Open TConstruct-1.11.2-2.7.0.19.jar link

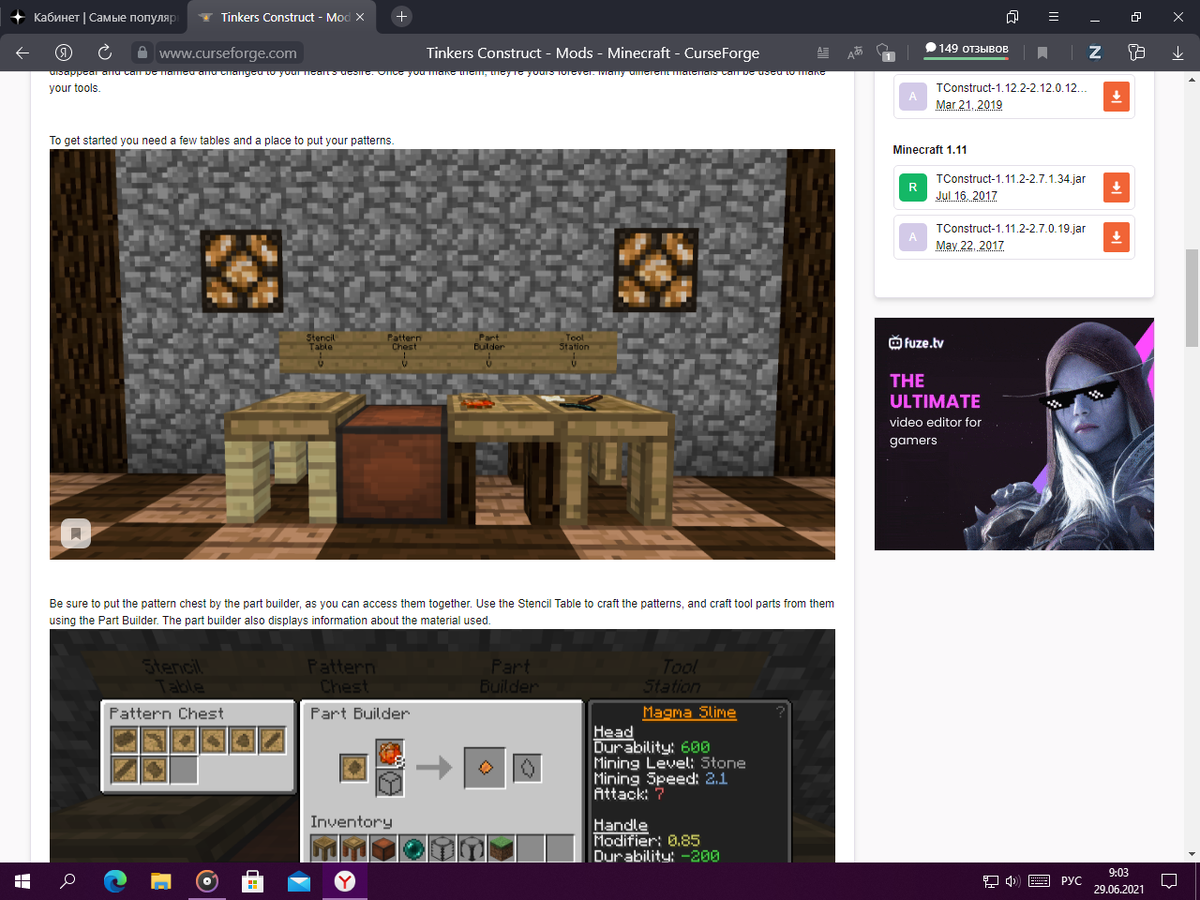coord(1011,228)
